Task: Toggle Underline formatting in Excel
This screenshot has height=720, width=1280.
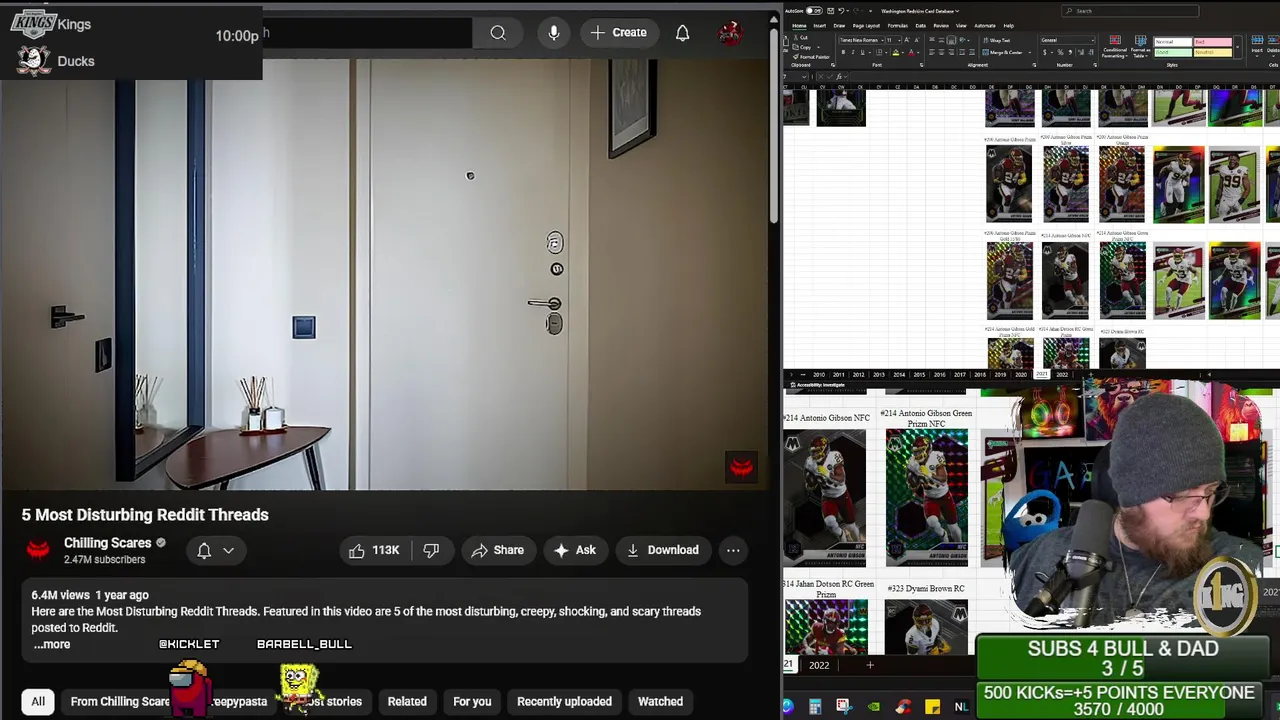Action: [862, 52]
